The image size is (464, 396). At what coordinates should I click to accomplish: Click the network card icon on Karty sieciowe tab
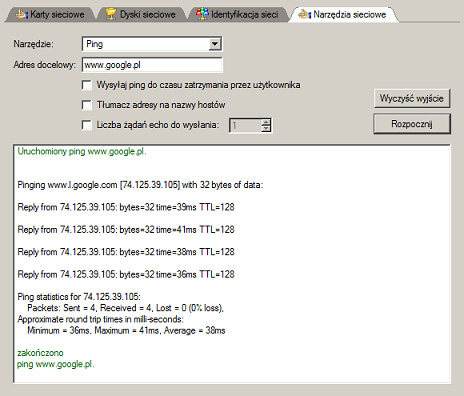pos(22,14)
